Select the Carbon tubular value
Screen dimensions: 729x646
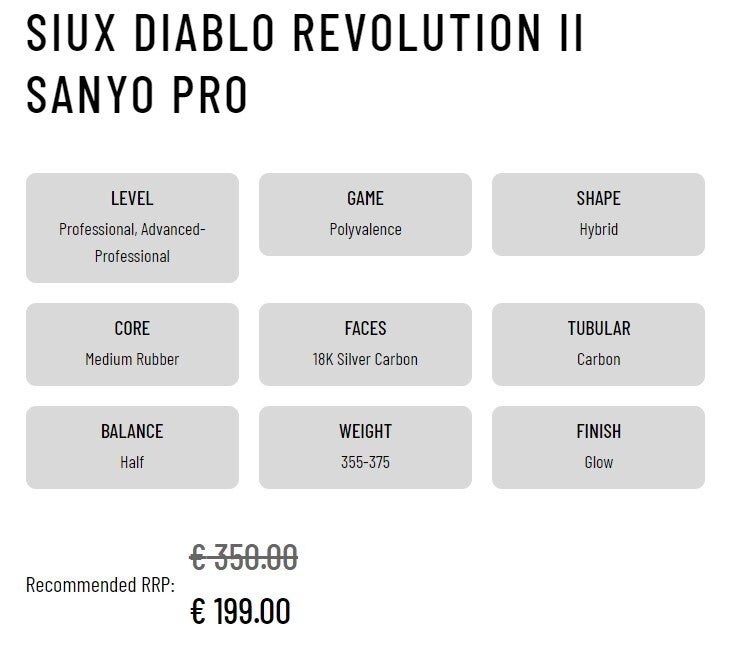click(x=598, y=359)
